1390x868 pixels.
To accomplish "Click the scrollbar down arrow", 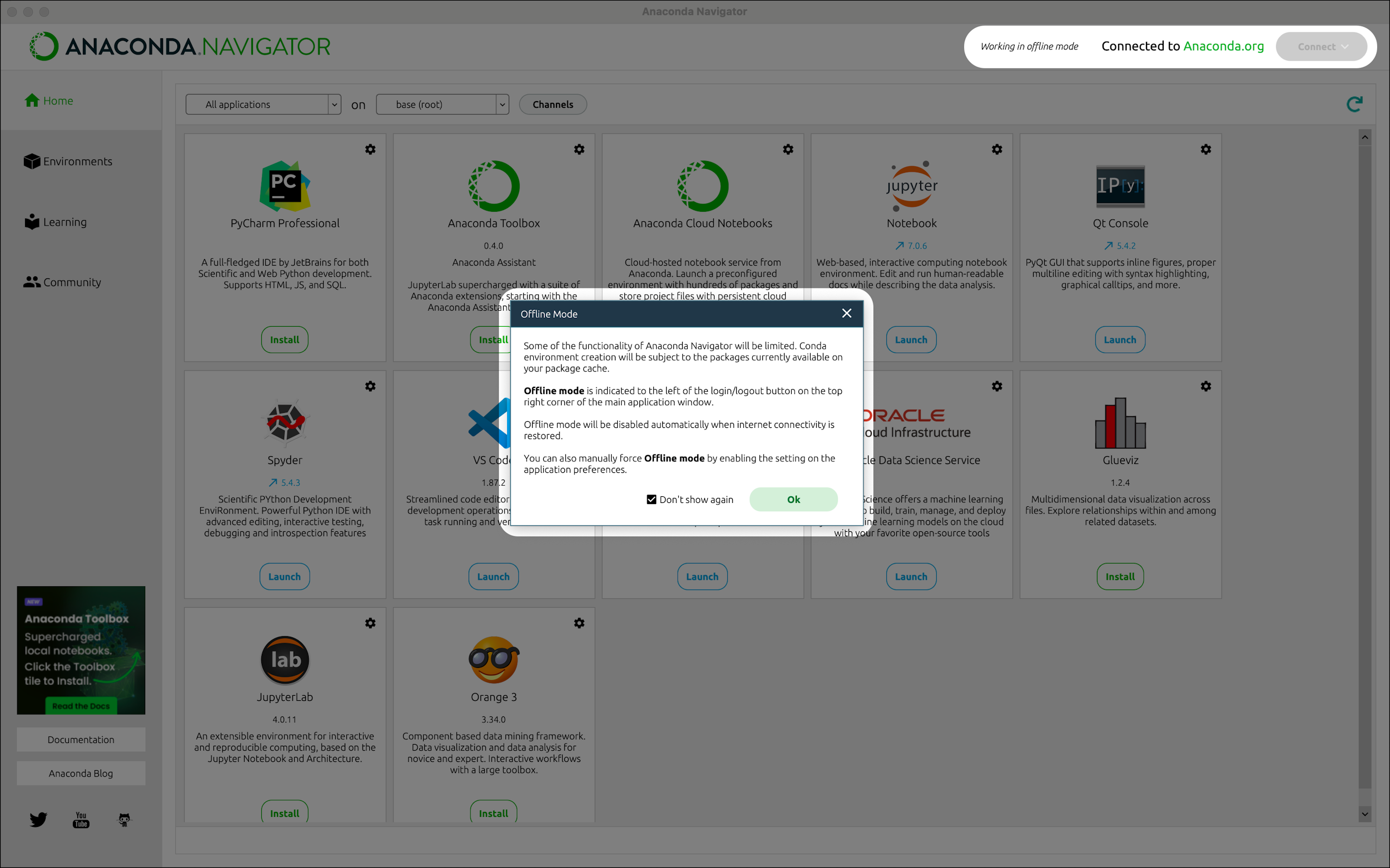I will click(x=1366, y=814).
